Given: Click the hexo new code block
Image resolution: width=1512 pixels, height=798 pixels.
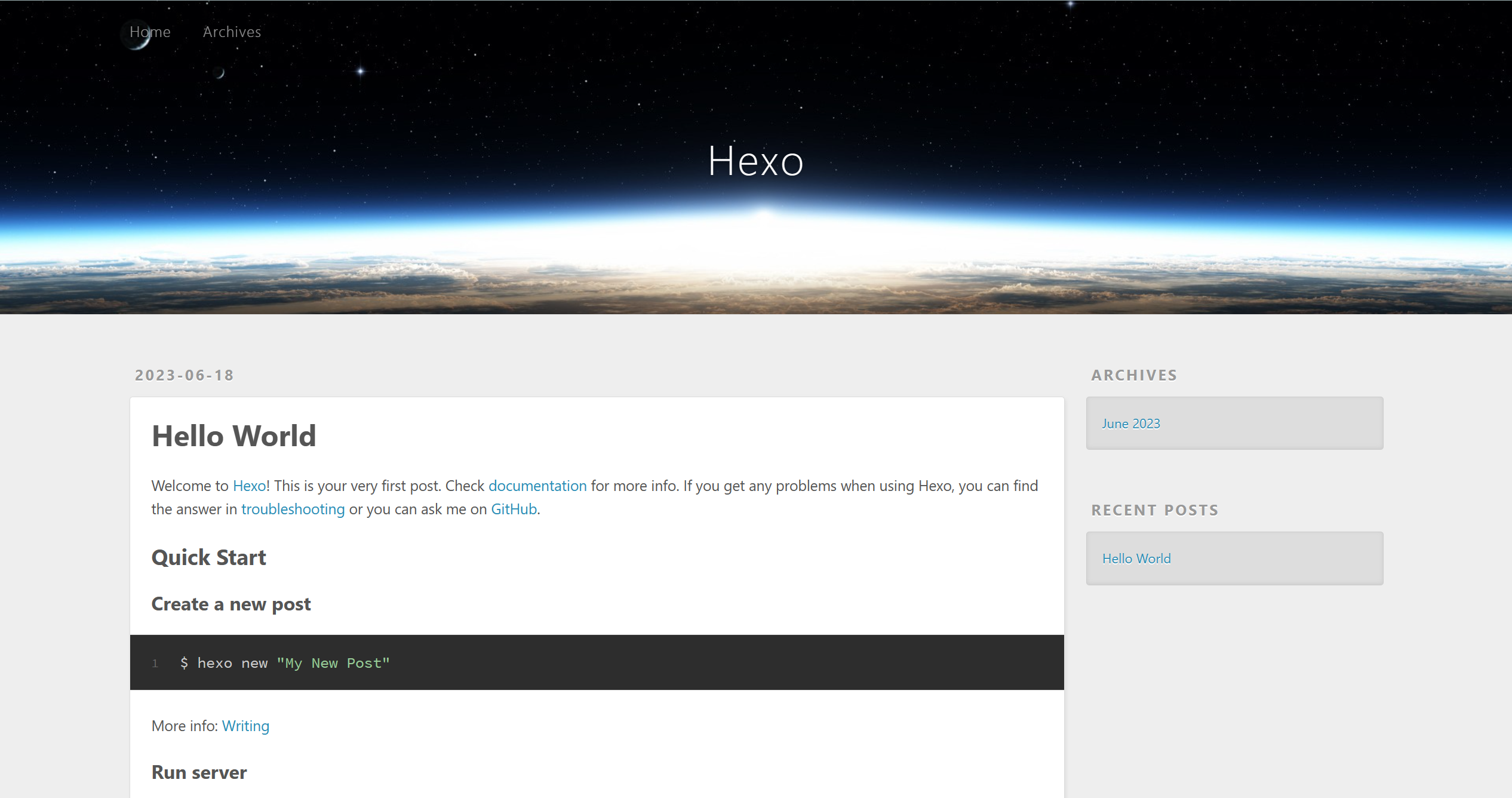Looking at the screenshot, I should coord(597,662).
